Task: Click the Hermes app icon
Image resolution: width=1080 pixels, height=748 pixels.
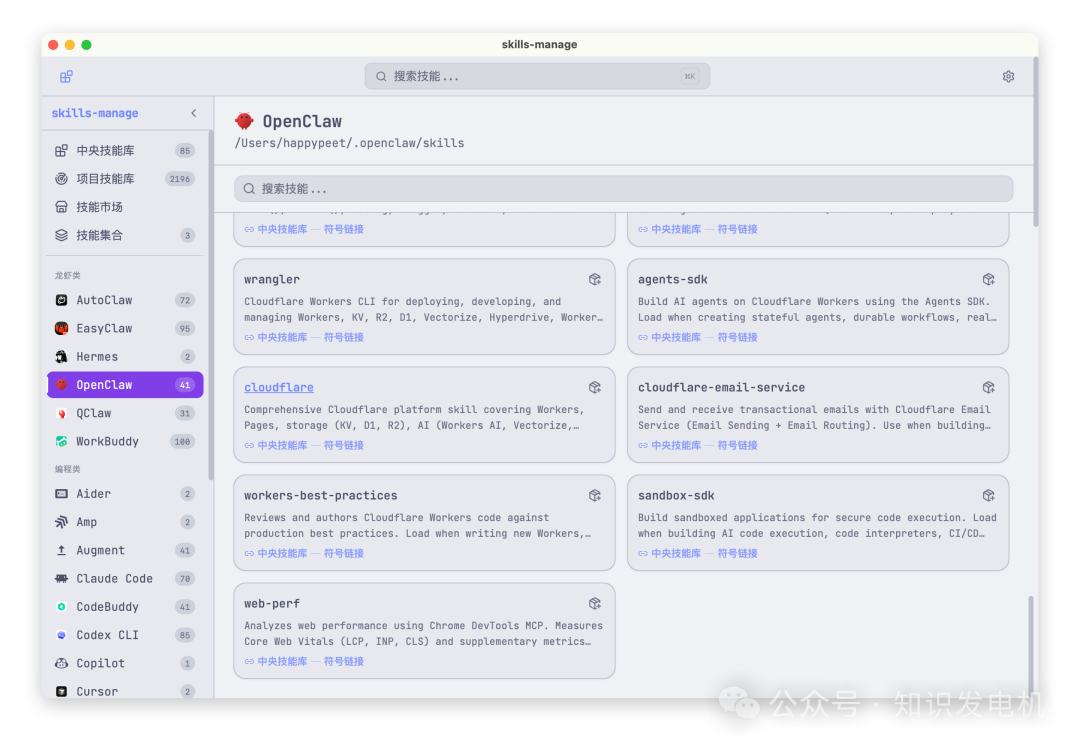Action: [61, 357]
